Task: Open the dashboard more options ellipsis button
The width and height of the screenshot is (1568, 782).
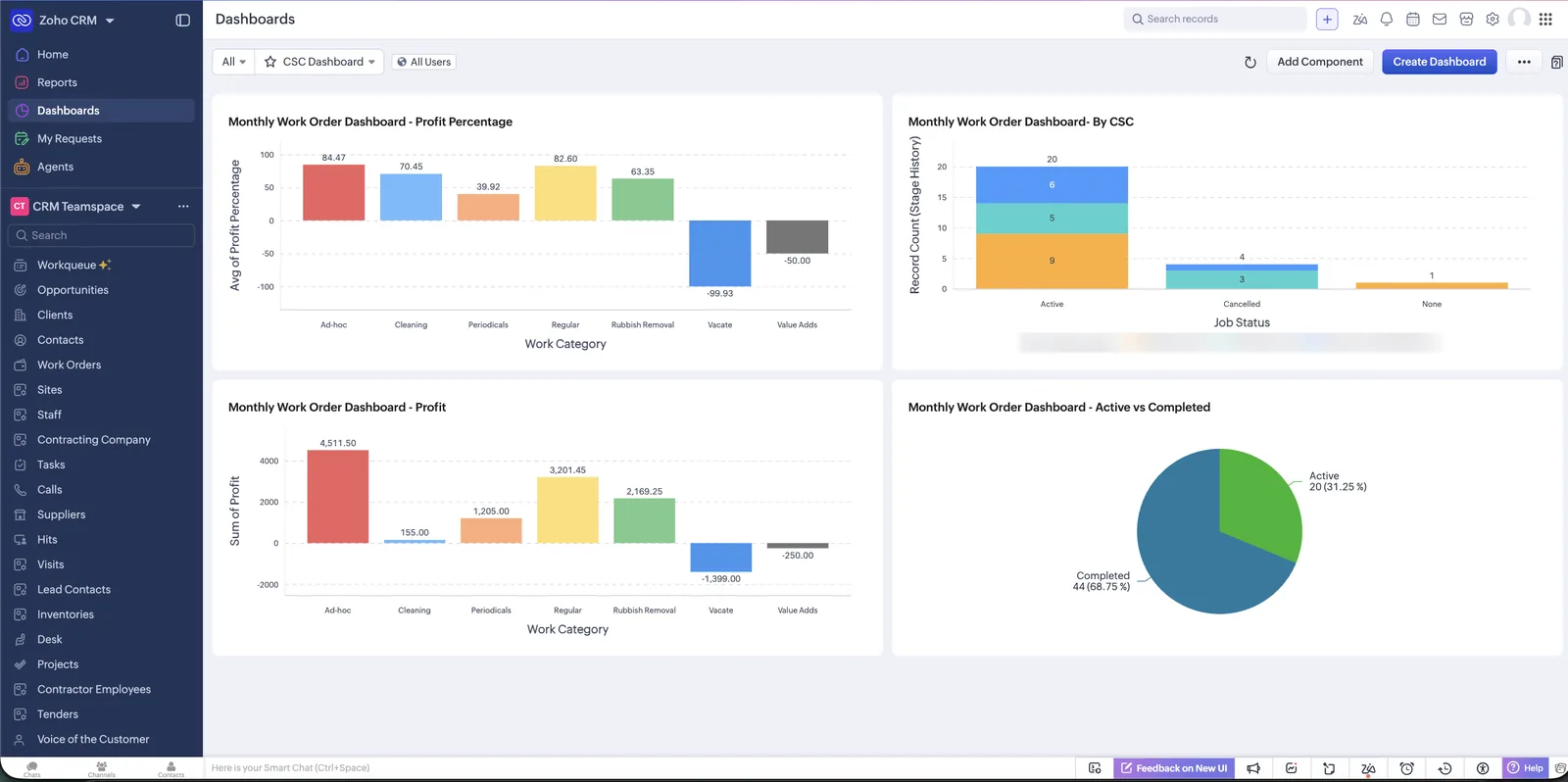Action: coord(1524,62)
